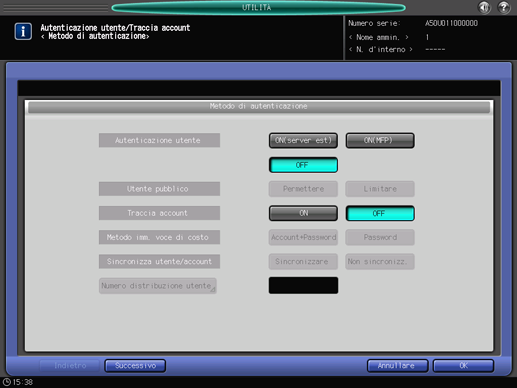Image resolution: width=517 pixels, height=388 pixels.
Task: Click the black user distribution number field
Action: tap(303, 285)
